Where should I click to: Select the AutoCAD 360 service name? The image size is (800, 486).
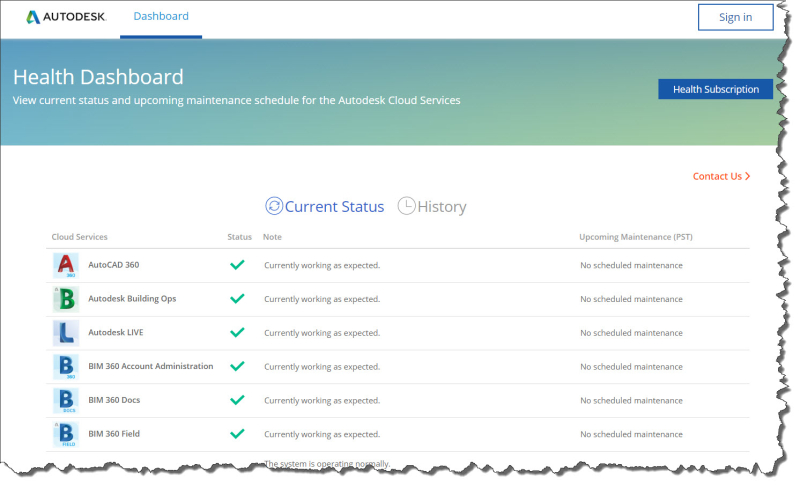[113, 265]
